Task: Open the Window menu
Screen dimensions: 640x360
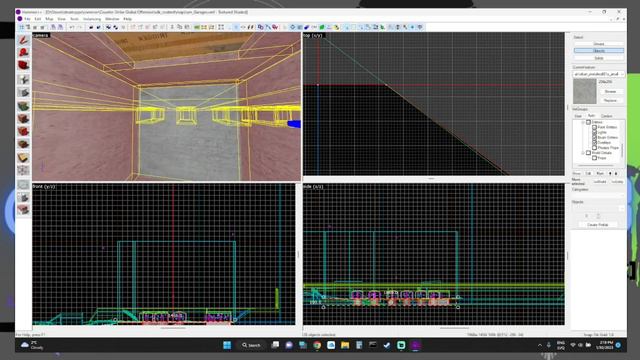Action: tap(112, 19)
